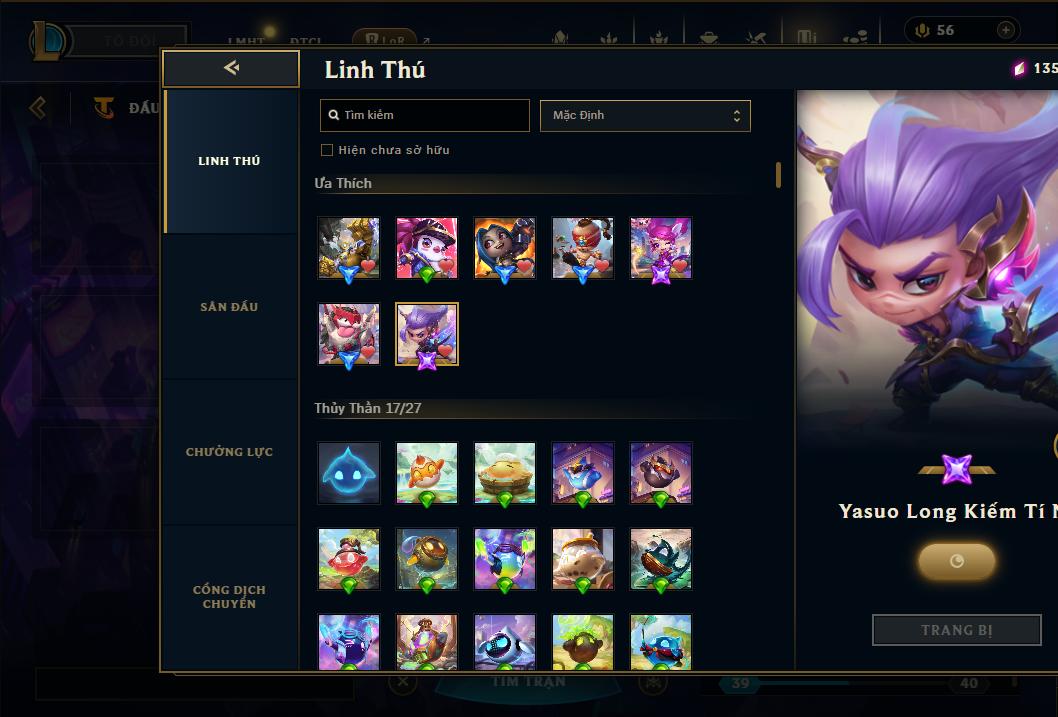Screen dimensions: 1058x717
Task: Pick the pie-shaped river sprite variant
Action: (505, 473)
